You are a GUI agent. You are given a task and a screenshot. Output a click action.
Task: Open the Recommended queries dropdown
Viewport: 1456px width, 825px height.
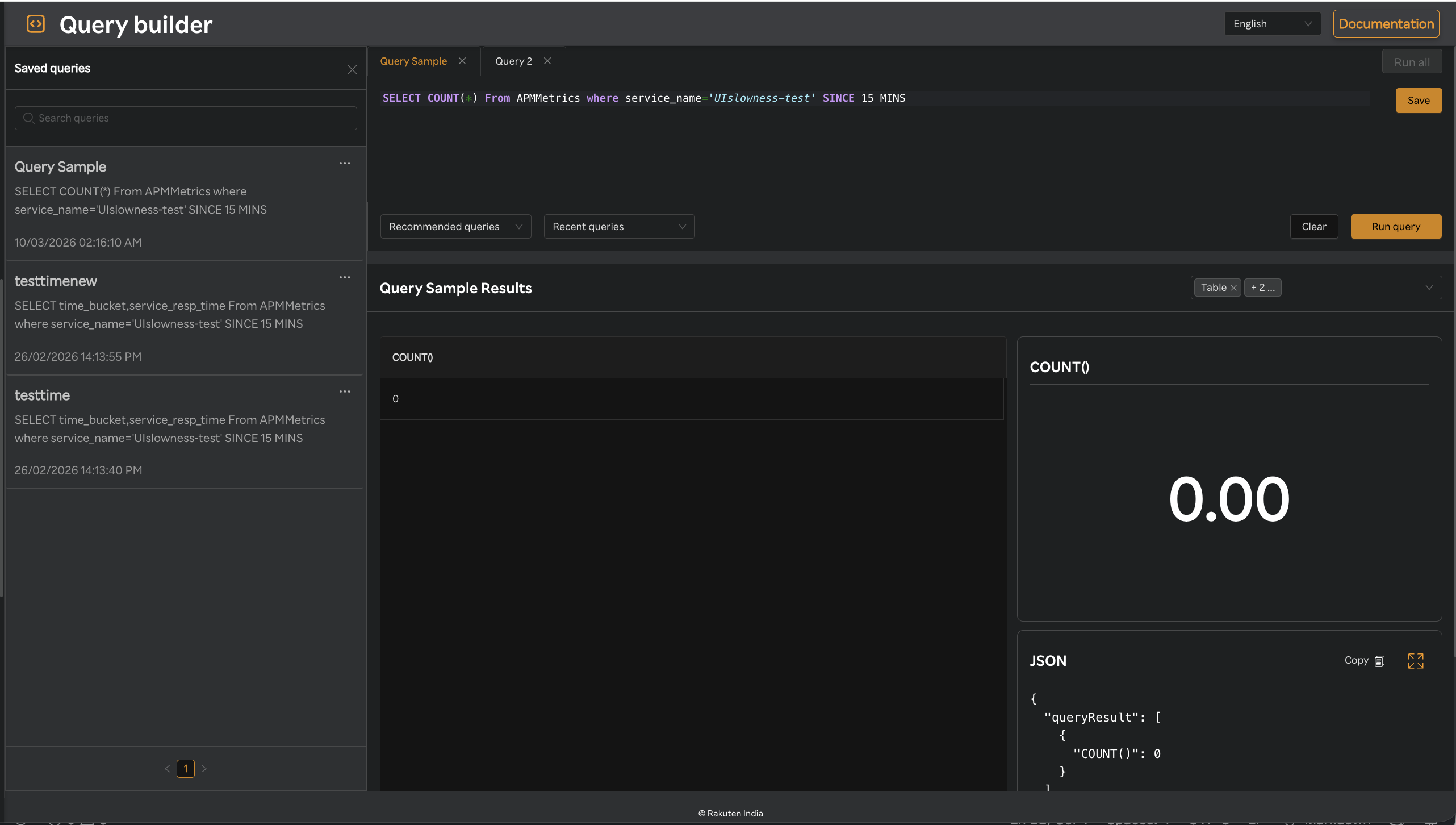click(455, 226)
